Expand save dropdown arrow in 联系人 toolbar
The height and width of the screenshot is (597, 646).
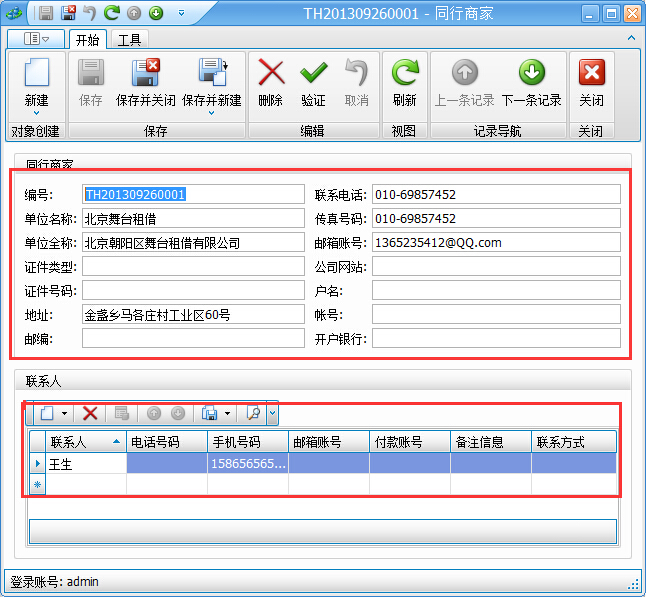(228, 413)
